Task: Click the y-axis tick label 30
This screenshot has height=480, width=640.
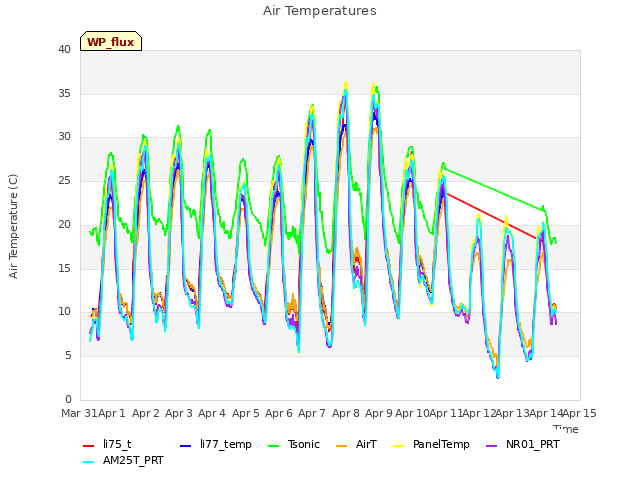Action: pyautogui.click(x=64, y=137)
